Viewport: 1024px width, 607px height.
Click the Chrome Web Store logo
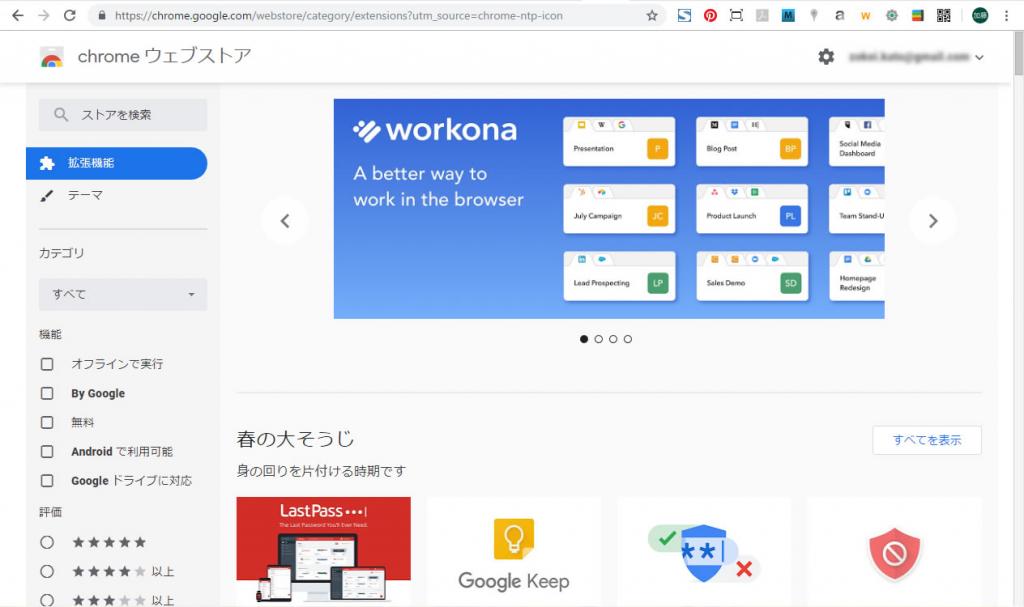pos(52,57)
